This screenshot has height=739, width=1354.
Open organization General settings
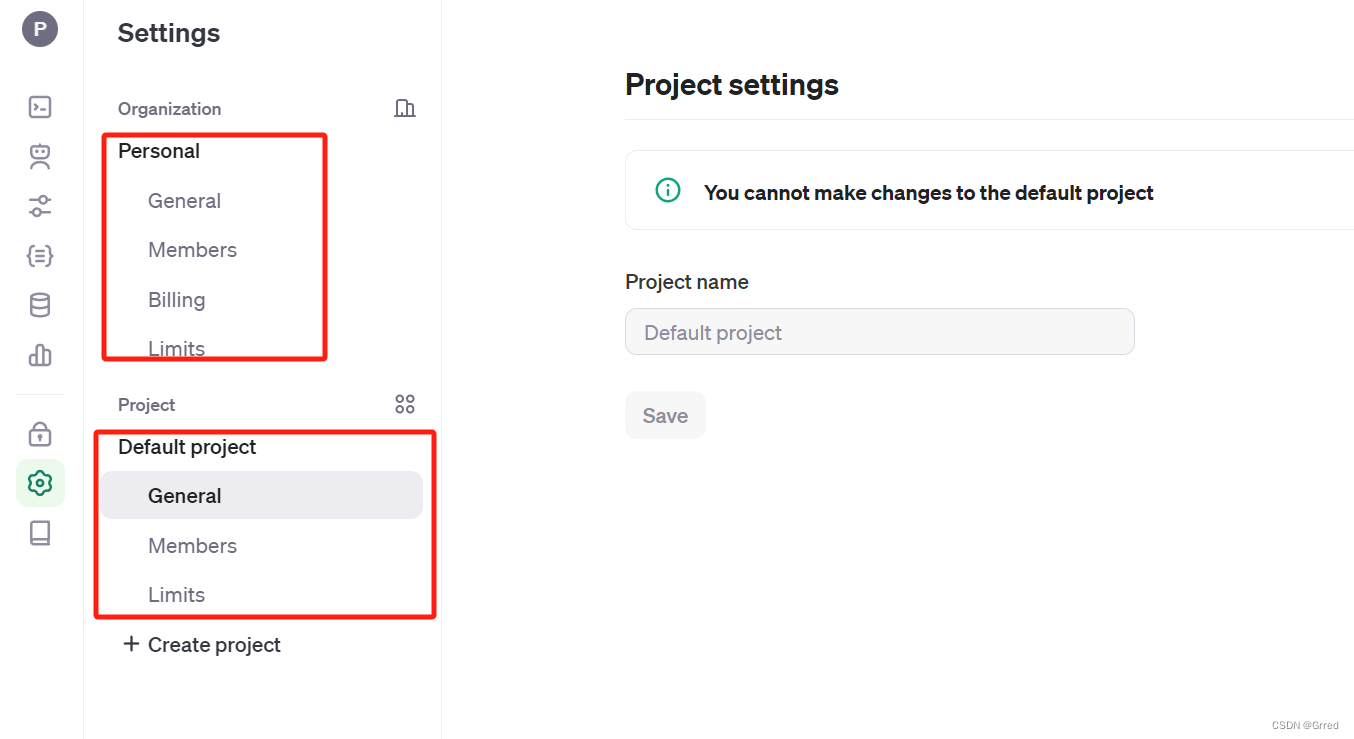pos(184,201)
